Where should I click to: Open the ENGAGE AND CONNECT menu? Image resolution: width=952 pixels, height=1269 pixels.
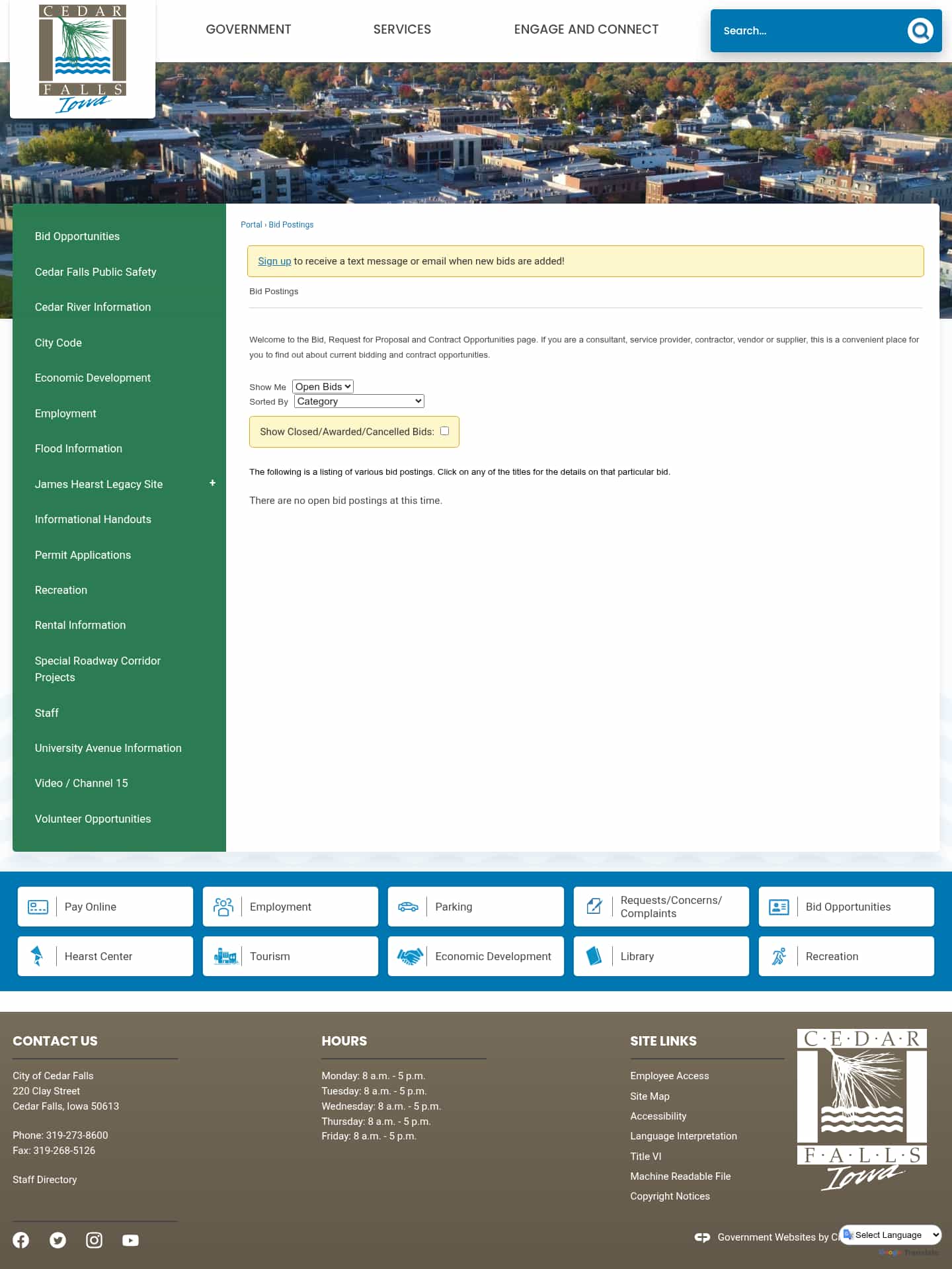point(586,29)
